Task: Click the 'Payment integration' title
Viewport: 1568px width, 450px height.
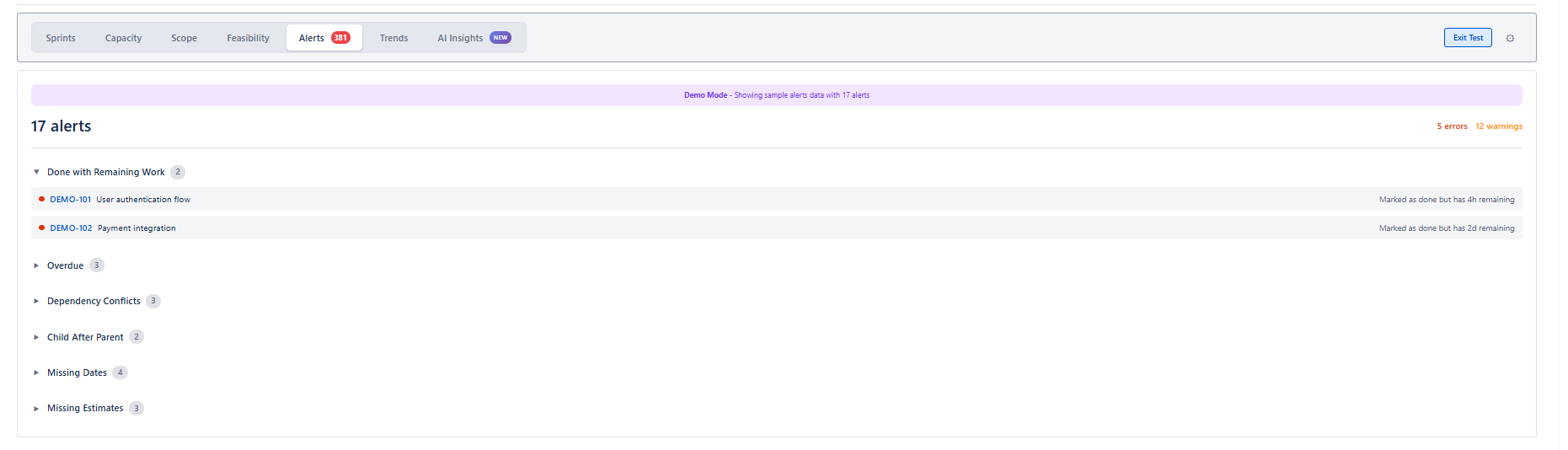Action: (x=136, y=228)
